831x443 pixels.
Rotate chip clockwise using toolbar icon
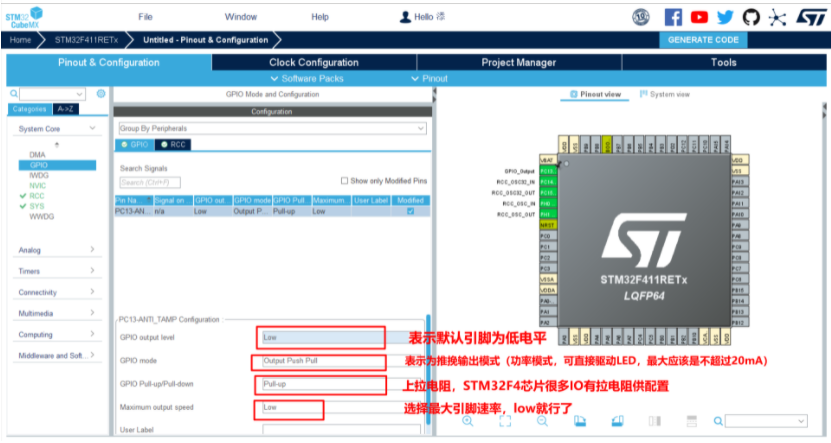tap(580, 421)
